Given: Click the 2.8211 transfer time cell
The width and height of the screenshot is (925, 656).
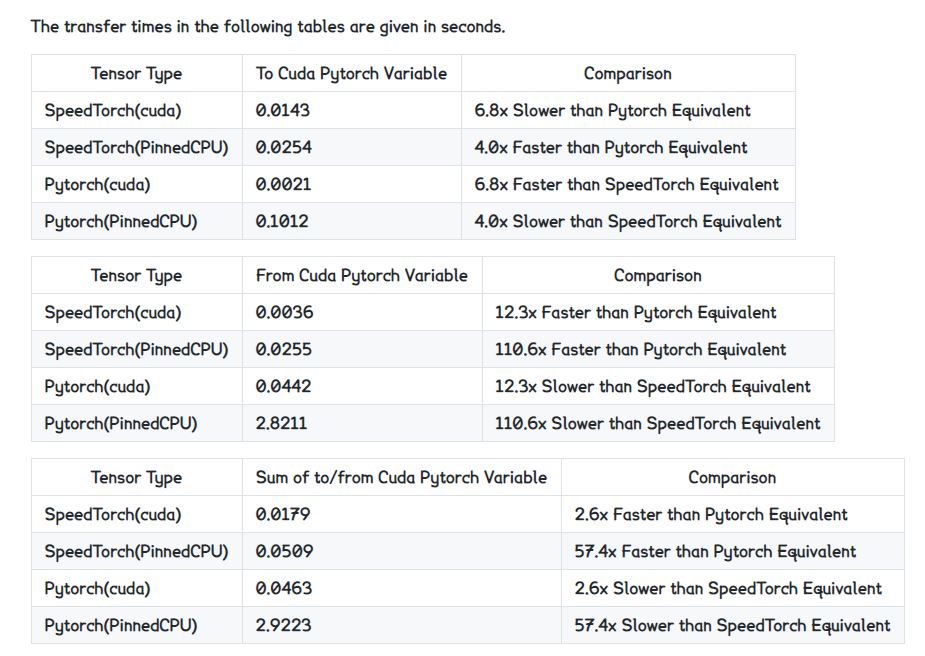Looking at the screenshot, I should point(281,423).
